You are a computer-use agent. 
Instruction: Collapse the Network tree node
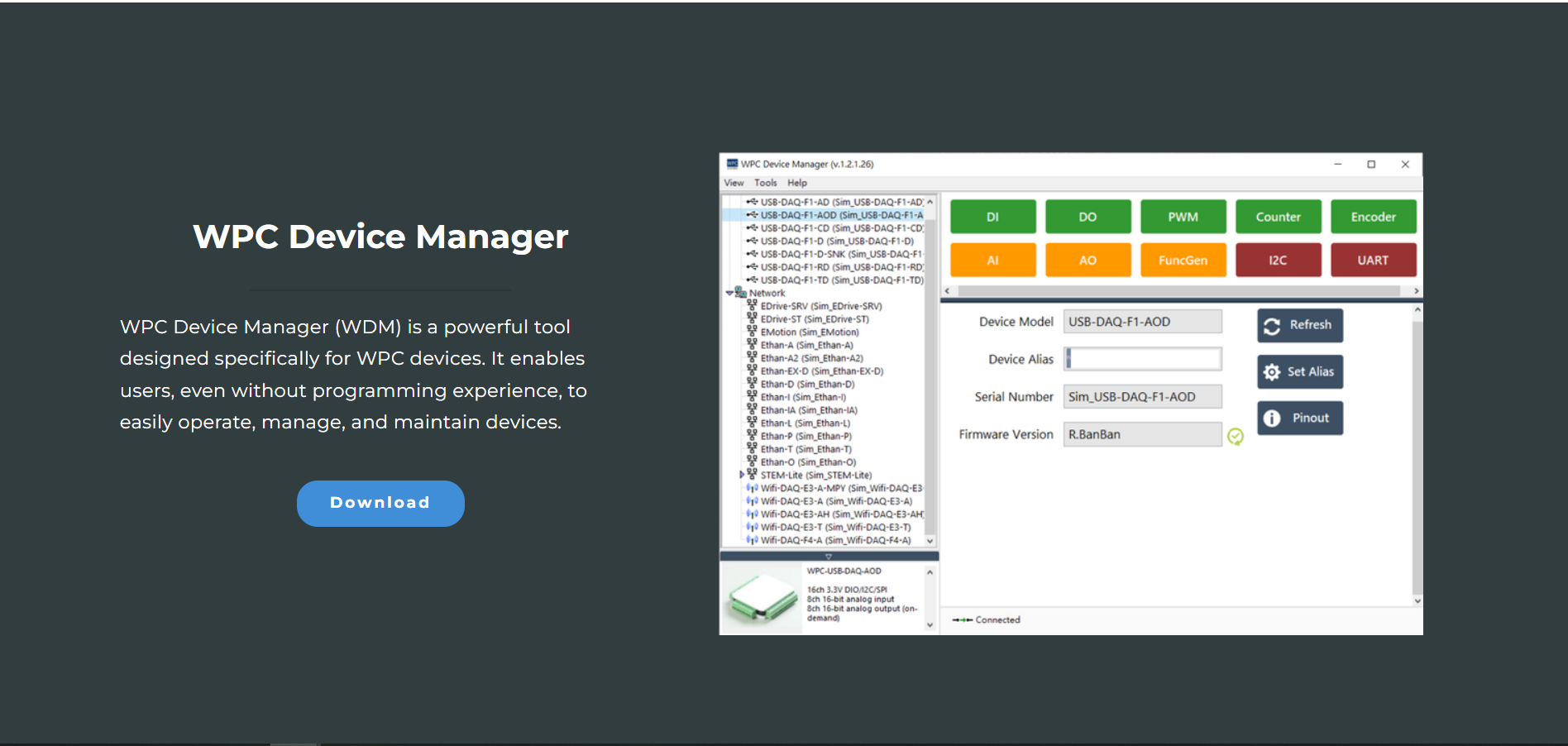pos(729,293)
